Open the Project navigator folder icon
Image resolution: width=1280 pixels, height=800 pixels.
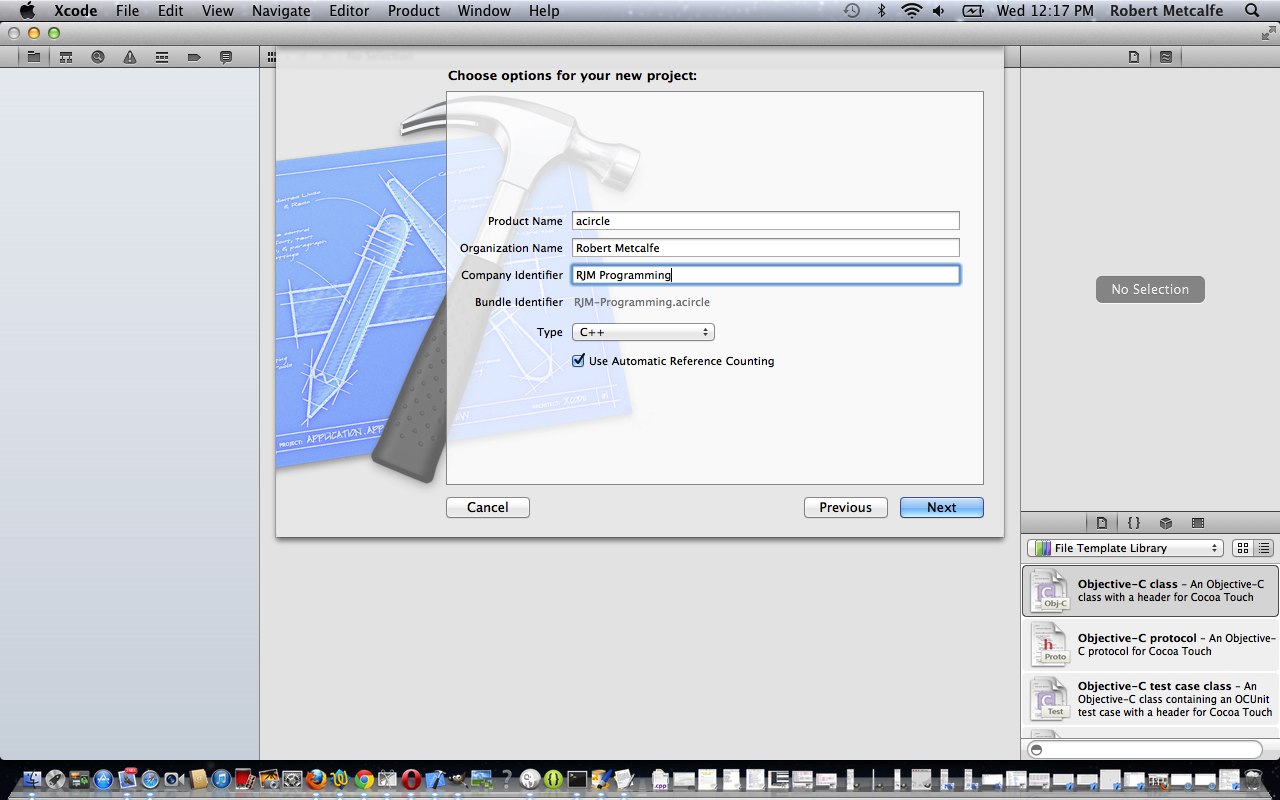[34, 57]
